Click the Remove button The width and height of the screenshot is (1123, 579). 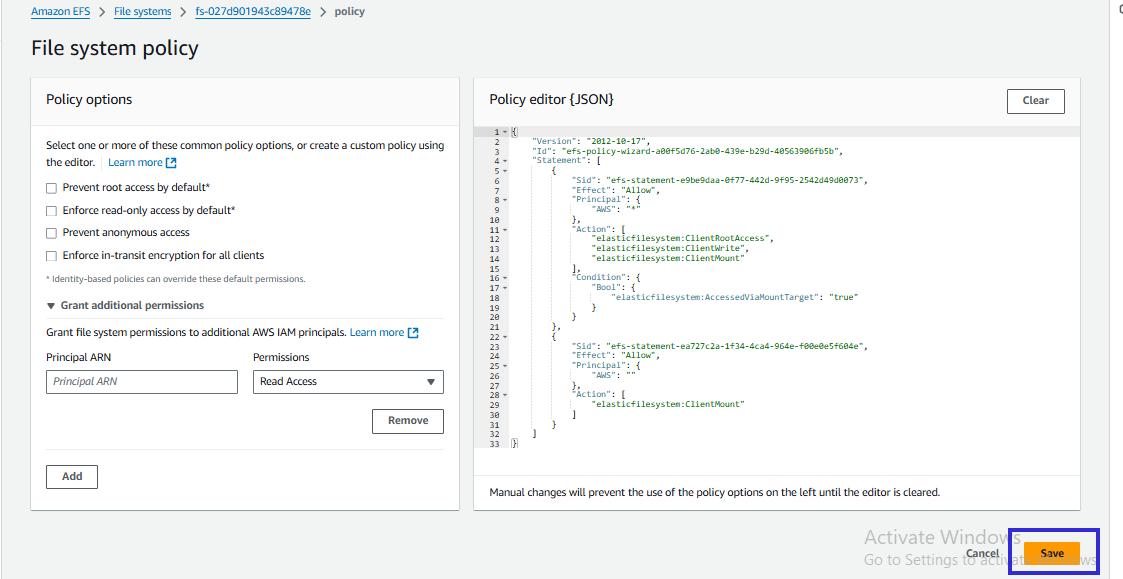pyautogui.click(x=408, y=421)
